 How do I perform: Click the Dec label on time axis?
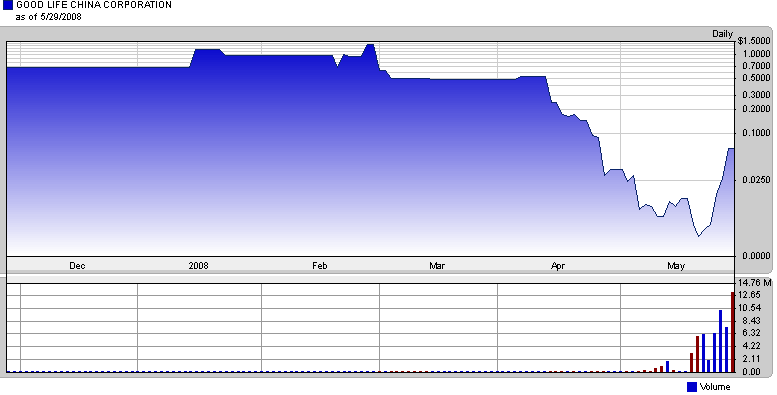pyautogui.click(x=77, y=266)
